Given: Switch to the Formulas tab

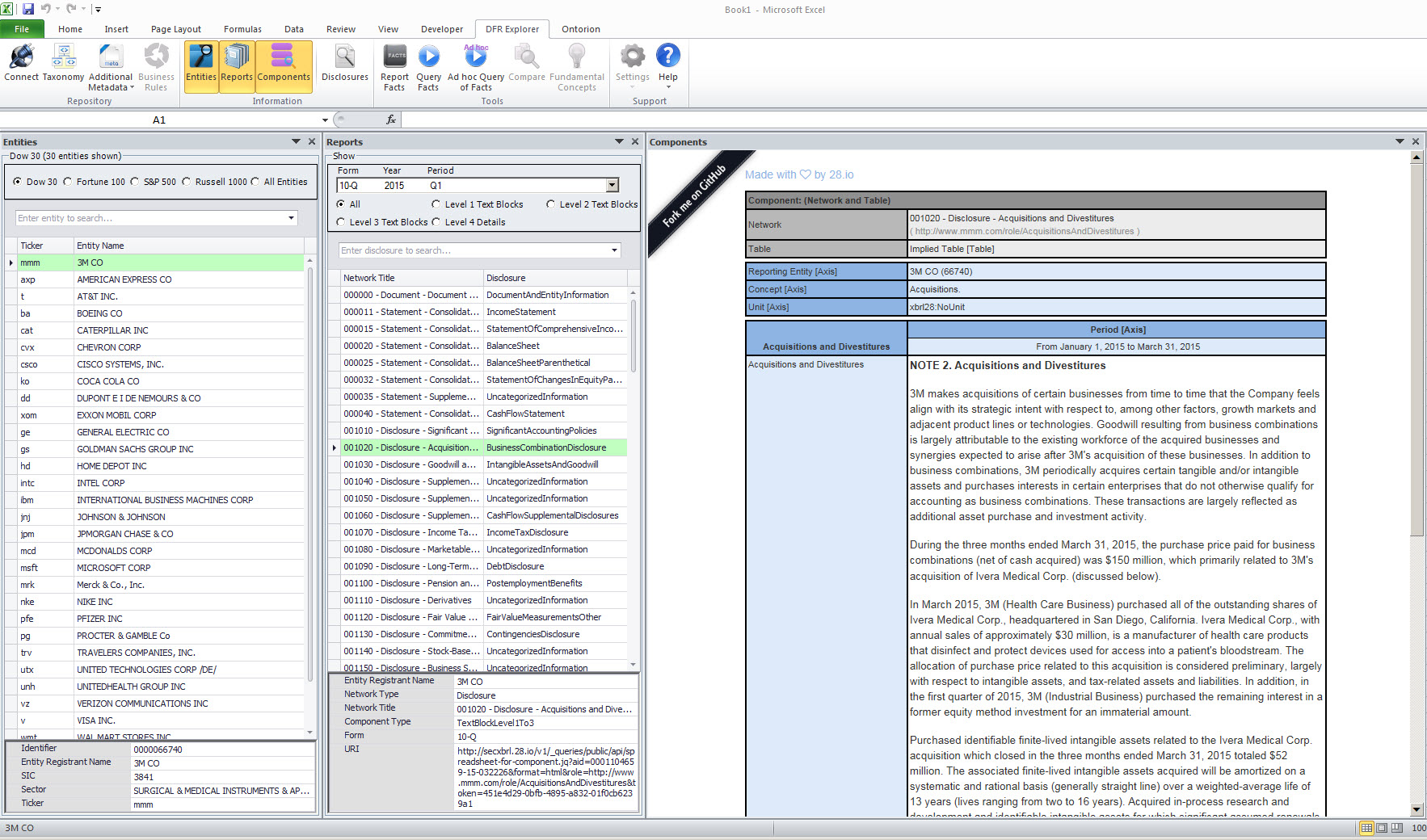Looking at the screenshot, I should click(x=242, y=29).
